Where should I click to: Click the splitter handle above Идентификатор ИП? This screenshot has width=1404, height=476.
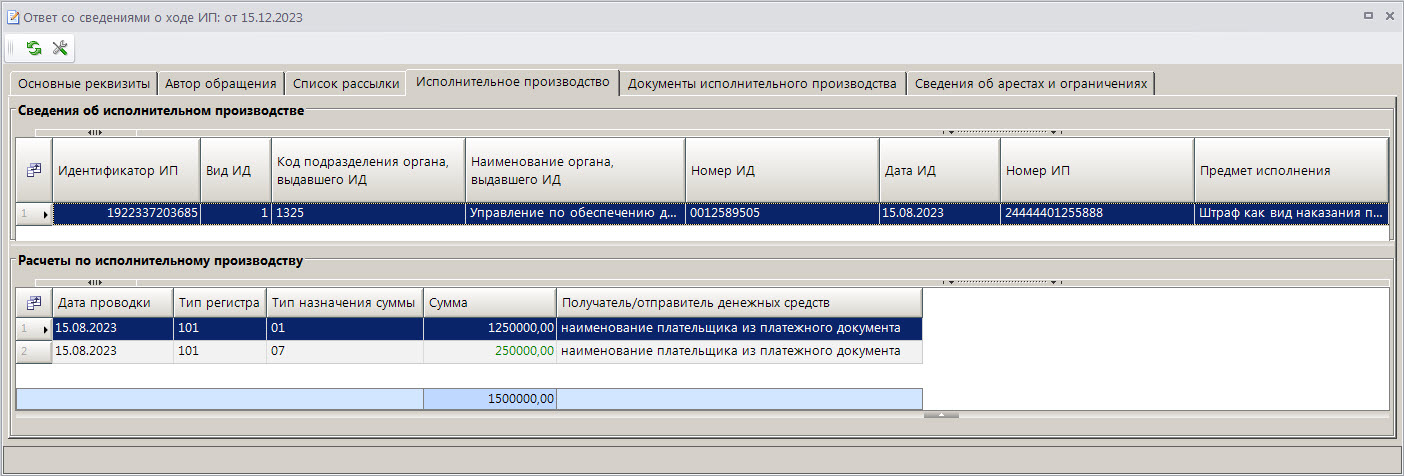[95, 132]
